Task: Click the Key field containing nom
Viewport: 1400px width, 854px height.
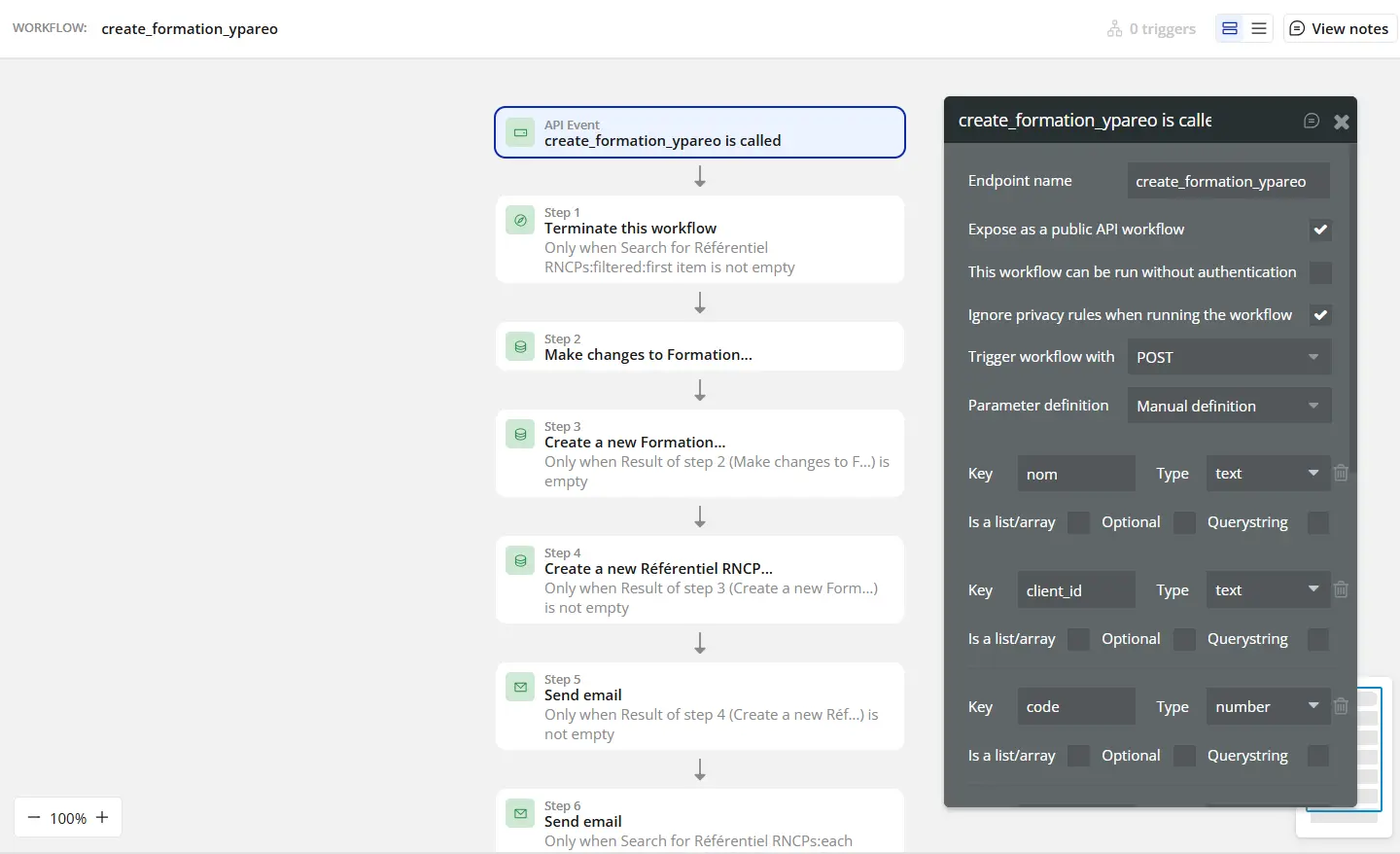Action: [x=1076, y=474]
